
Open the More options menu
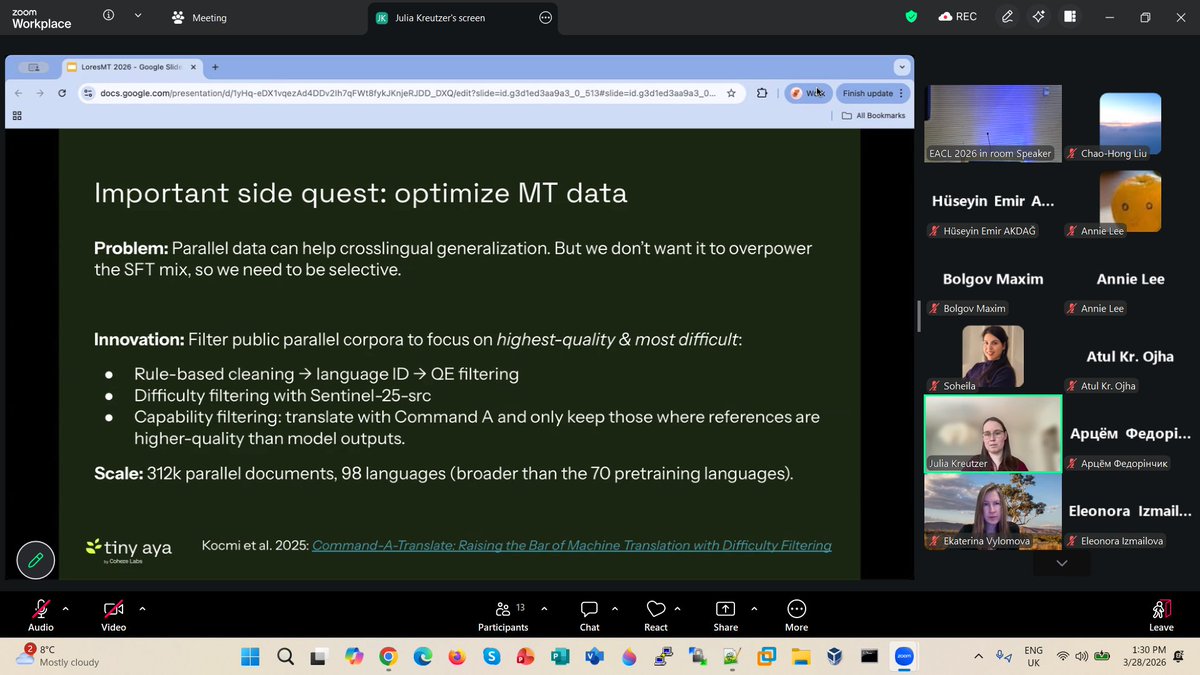797,615
